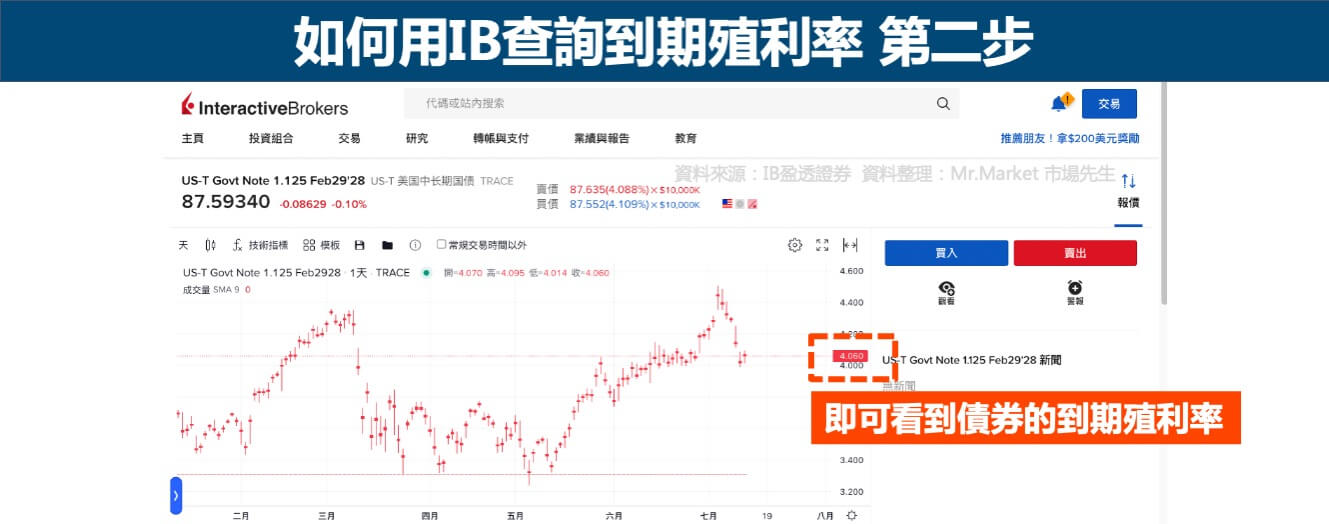Open the 模板 templates menu
1329x524 pixels.
pyautogui.click(x=321, y=245)
